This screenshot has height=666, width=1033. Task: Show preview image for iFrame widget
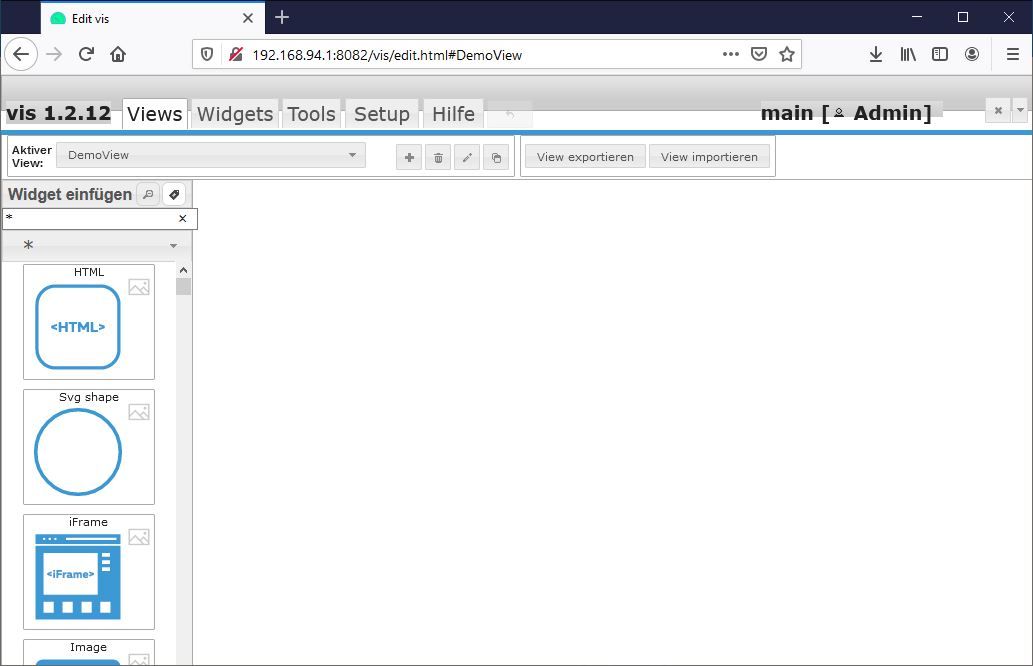(x=139, y=537)
